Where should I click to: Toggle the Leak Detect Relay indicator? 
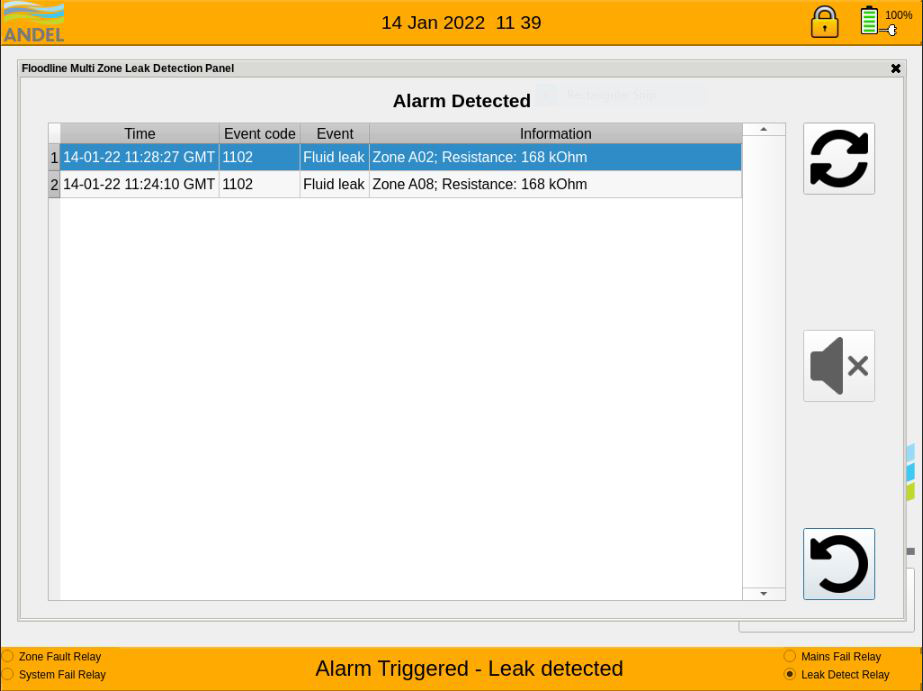[x=790, y=675]
